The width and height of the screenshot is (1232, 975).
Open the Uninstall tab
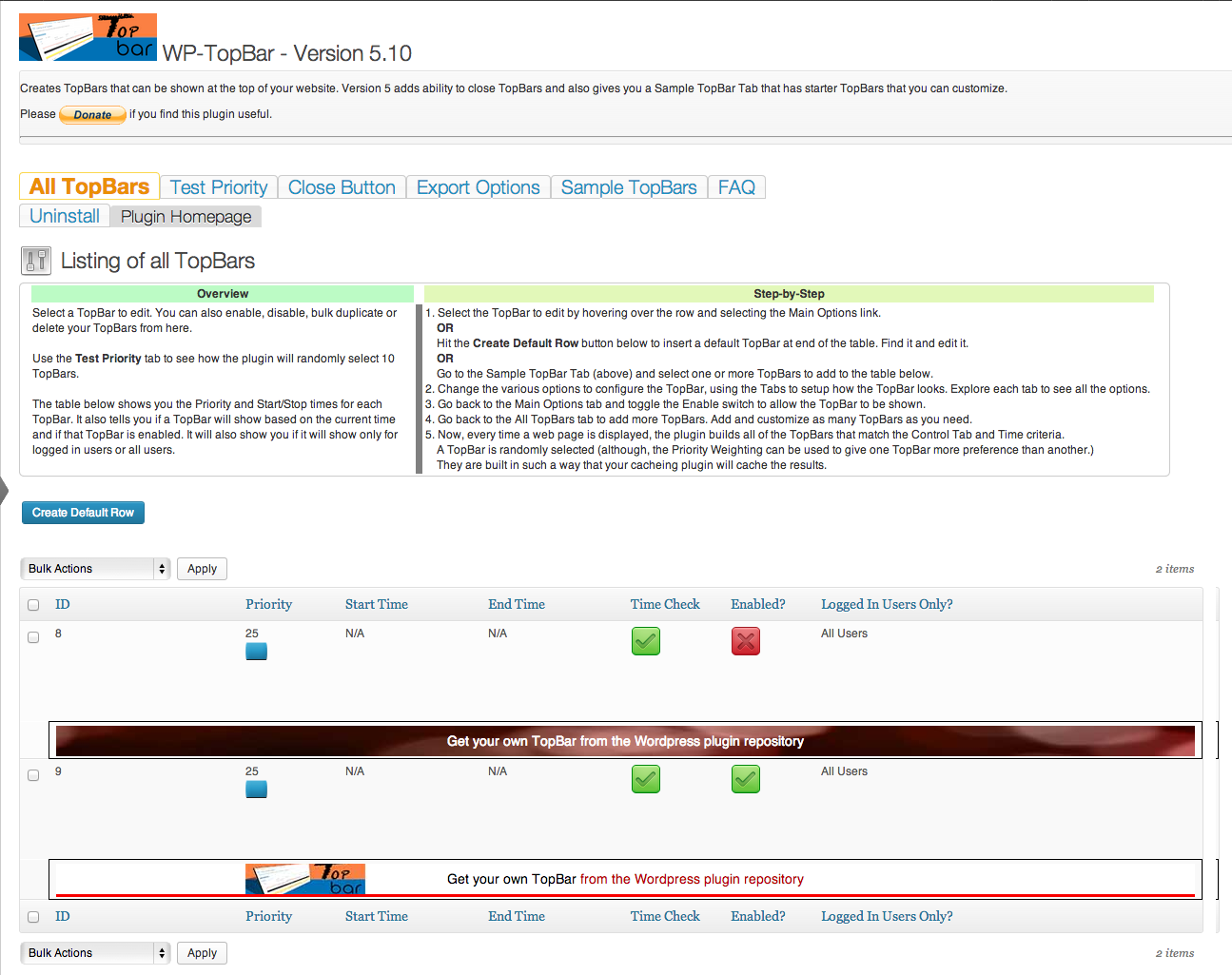(65, 216)
